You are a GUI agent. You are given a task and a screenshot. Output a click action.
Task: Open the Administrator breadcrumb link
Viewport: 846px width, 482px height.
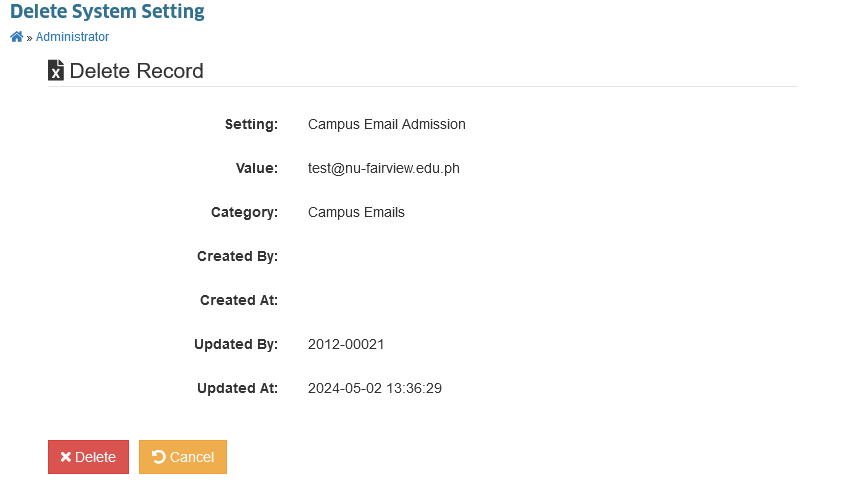click(x=72, y=37)
